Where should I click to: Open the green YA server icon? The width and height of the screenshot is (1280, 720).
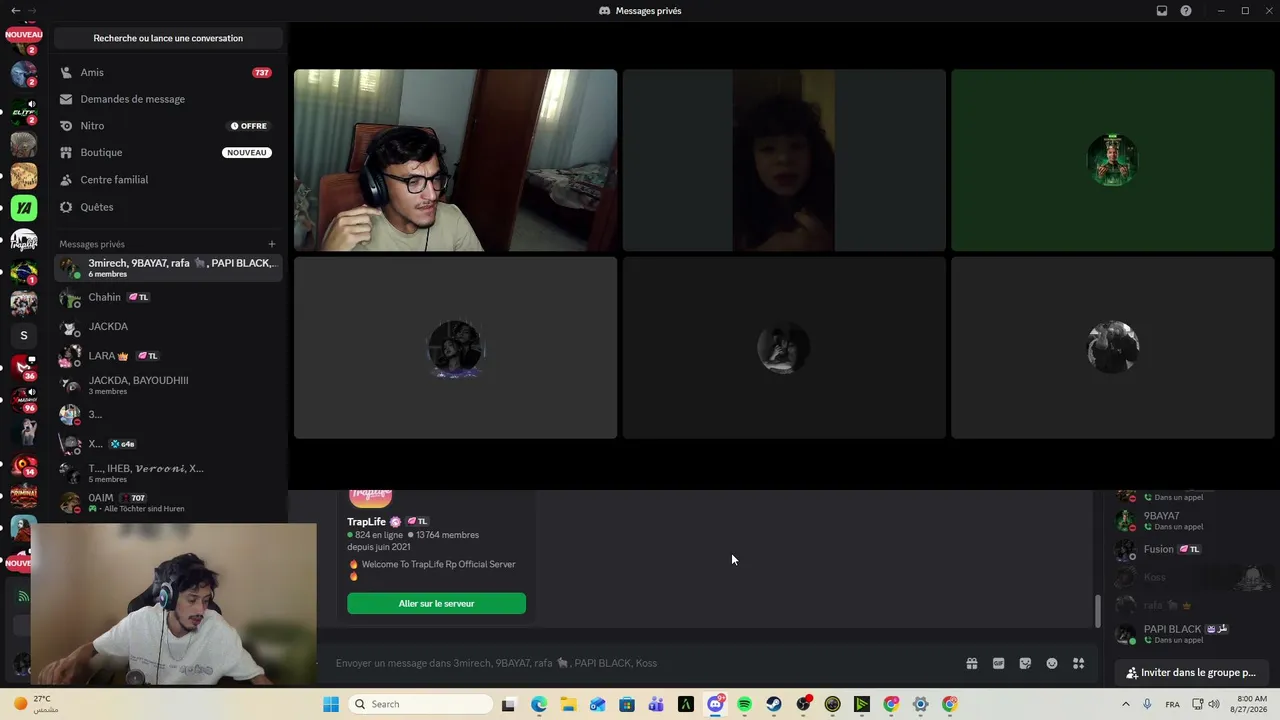click(24, 208)
